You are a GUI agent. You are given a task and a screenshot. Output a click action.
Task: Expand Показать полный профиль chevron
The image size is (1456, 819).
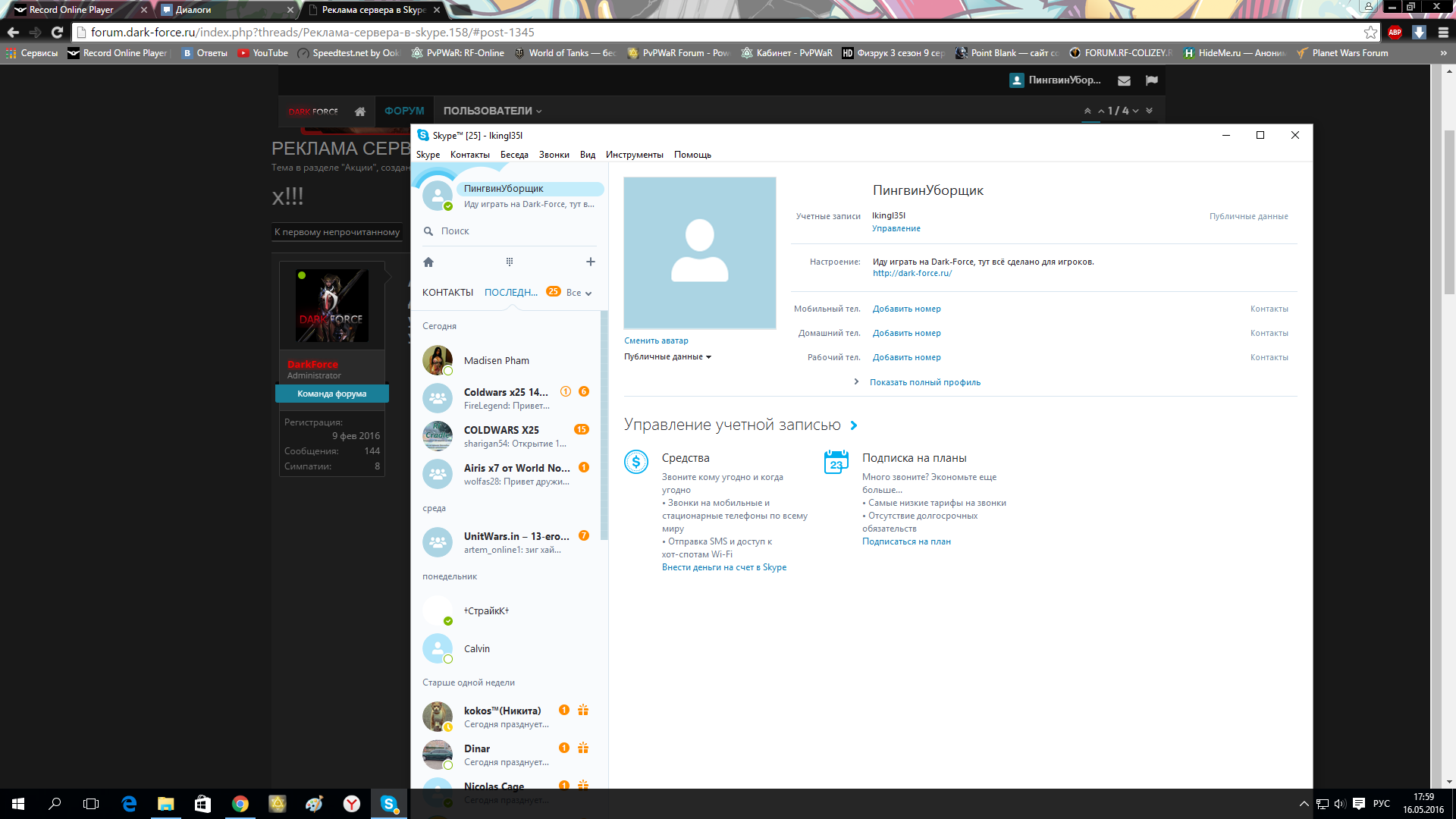tap(856, 382)
